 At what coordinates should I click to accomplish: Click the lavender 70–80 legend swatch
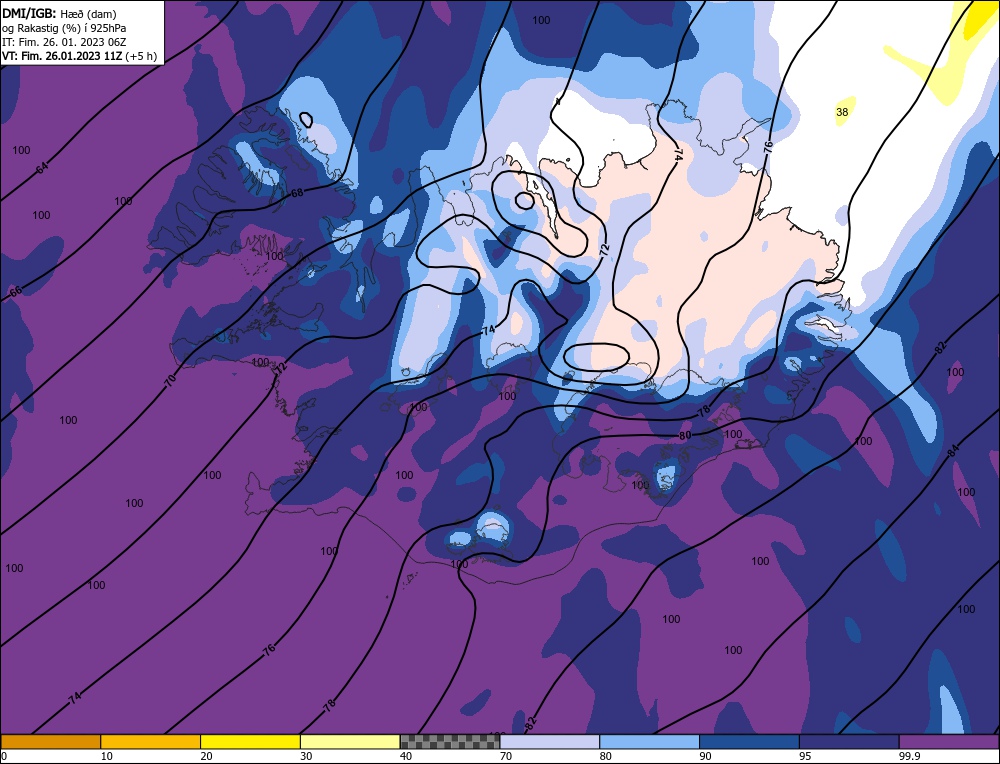tap(550, 742)
